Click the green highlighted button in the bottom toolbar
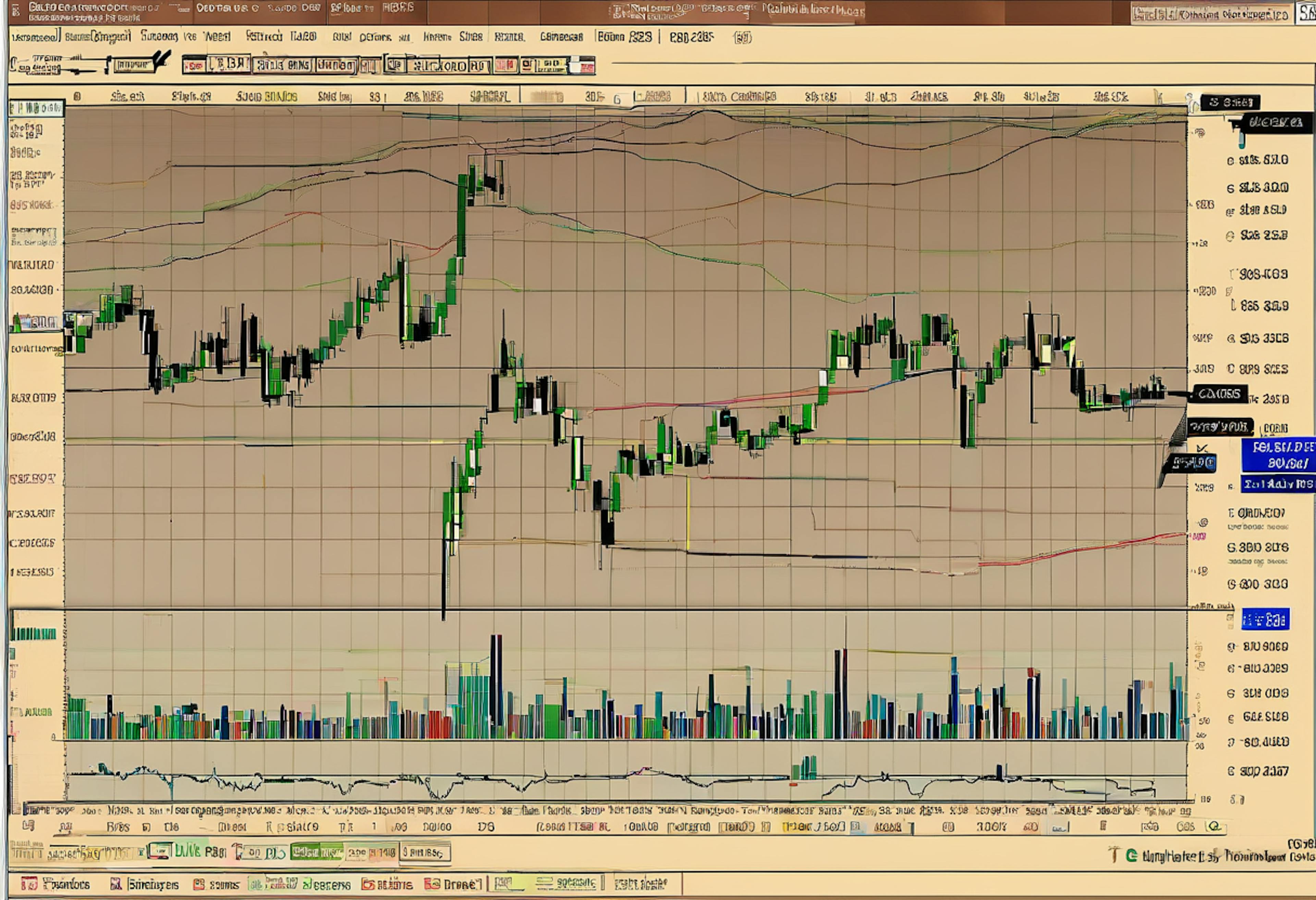1316x900 pixels. (x=317, y=852)
